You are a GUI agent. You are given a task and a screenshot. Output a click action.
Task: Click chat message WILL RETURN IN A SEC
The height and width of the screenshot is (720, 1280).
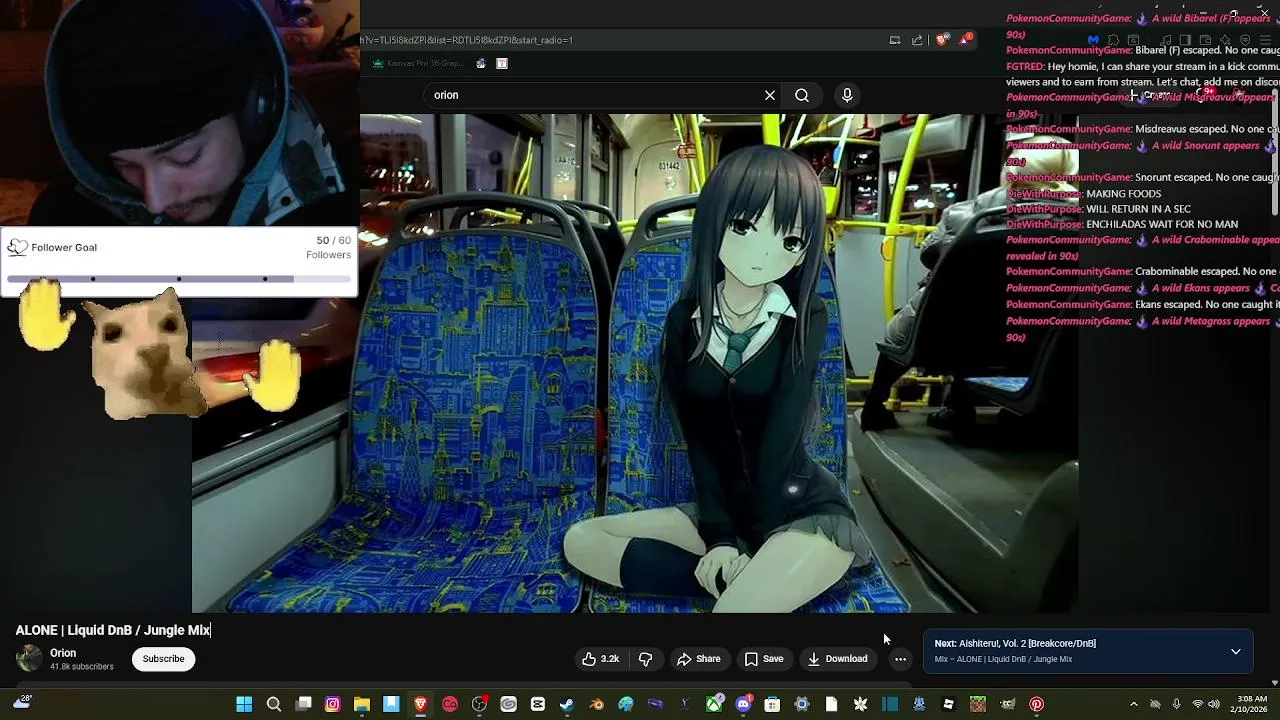[x=1138, y=209]
